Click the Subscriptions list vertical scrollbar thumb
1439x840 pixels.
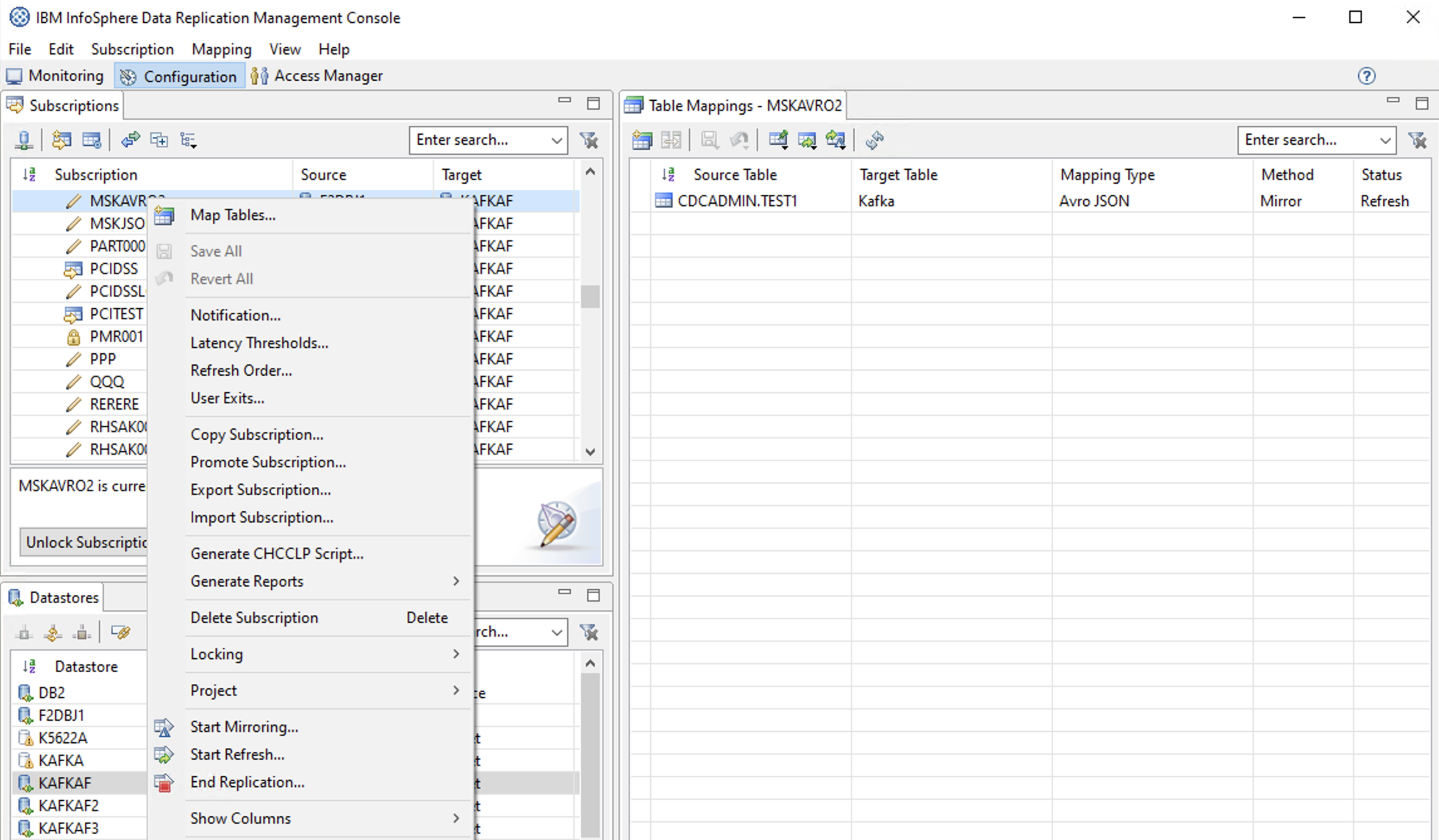coord(590,297)
